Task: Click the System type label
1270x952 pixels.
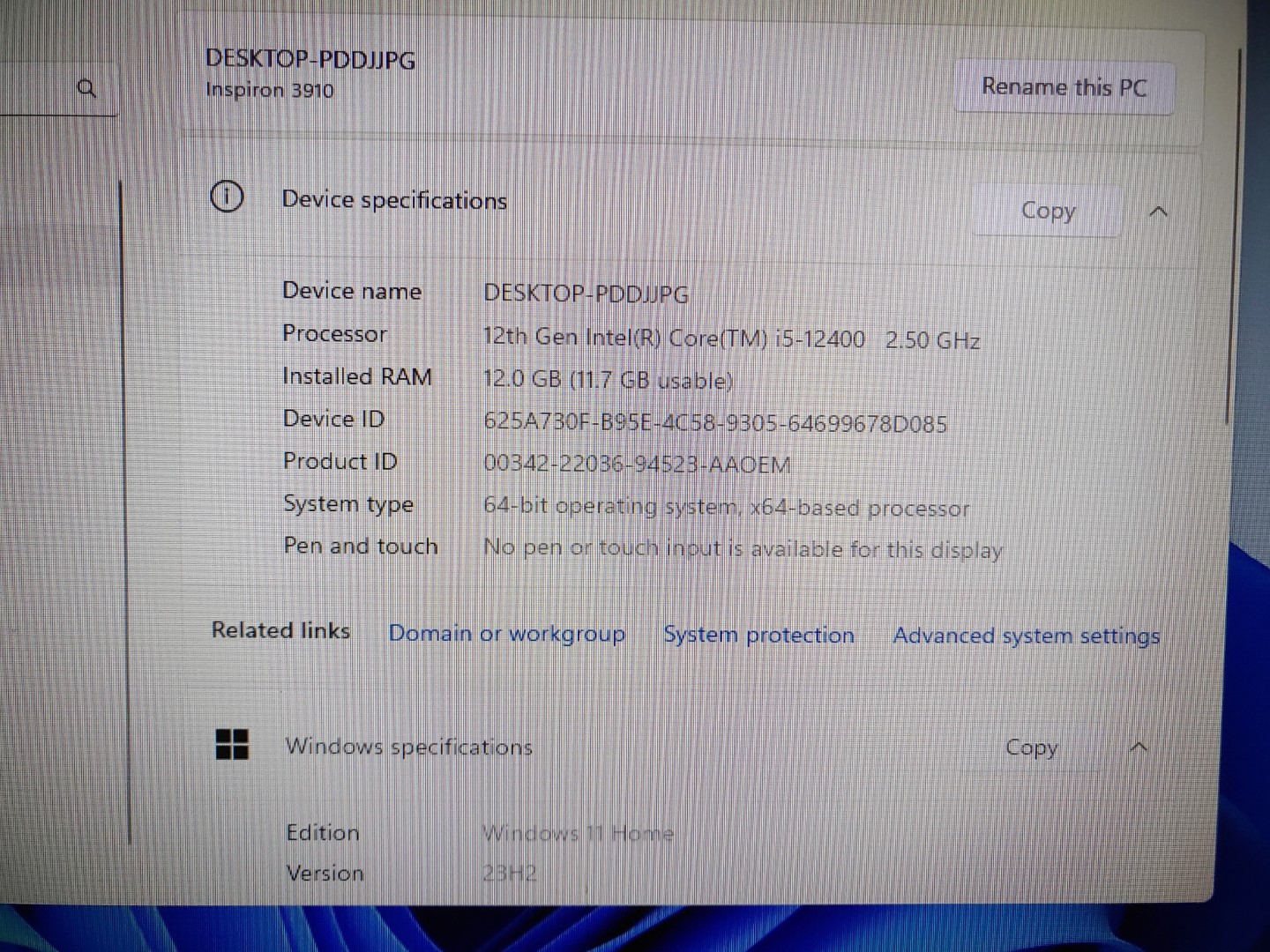Action: point(348,504)
